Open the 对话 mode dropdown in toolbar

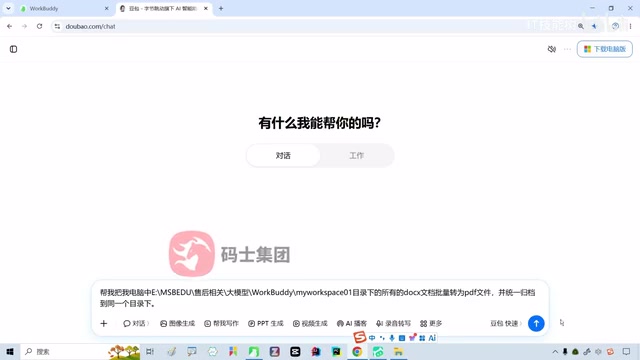coord(136,323)
